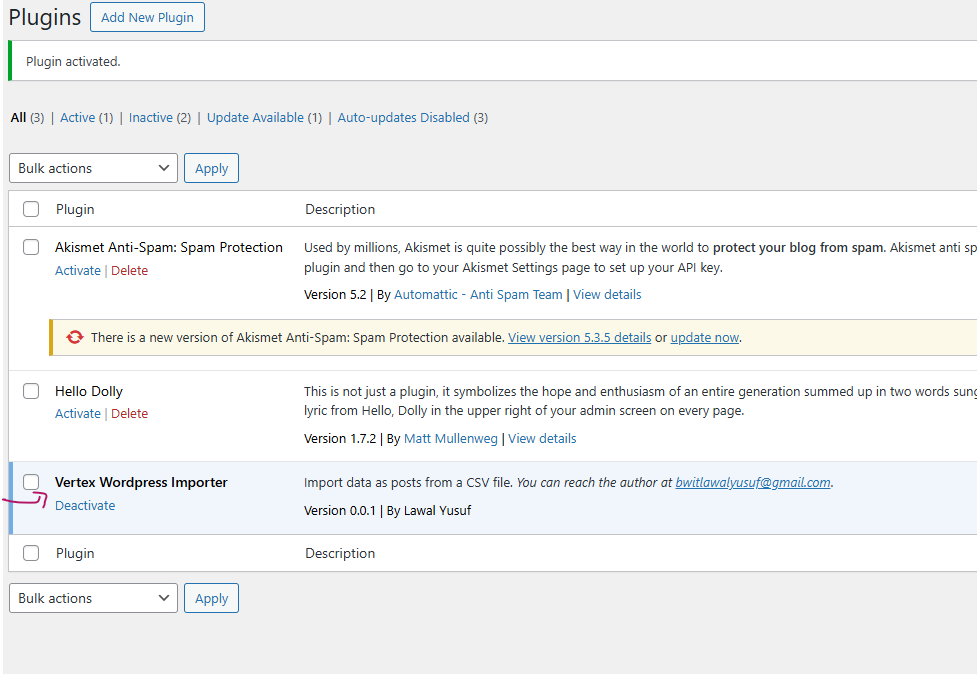Click the Description column header
The height and width of the screenshot is (674, 977).
tap(340, 209)
